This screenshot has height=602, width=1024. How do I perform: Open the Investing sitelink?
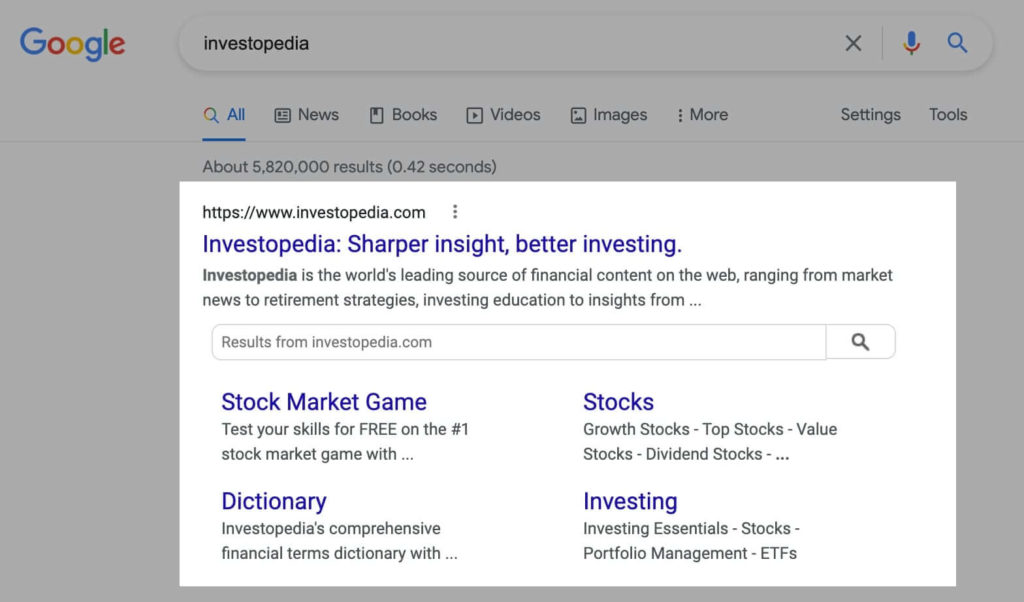coord(630,501)
